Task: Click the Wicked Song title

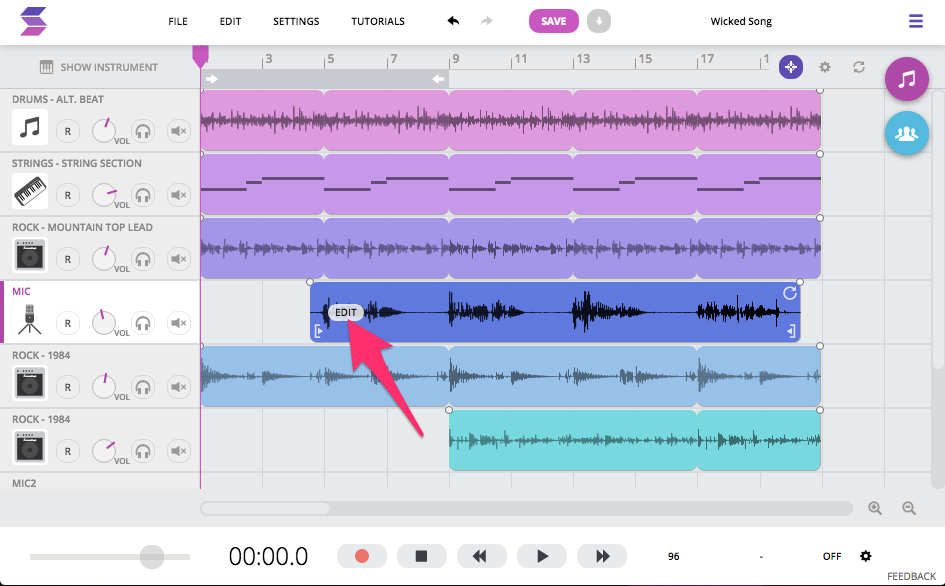Action: tap(741, 21)
